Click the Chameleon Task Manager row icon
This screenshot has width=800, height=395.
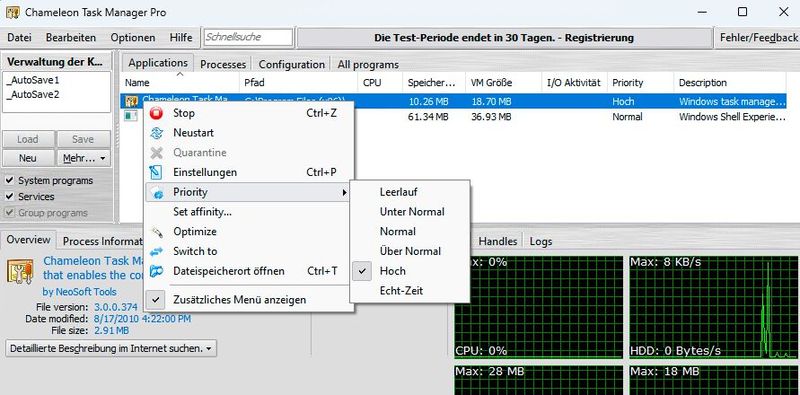click(131, 101)
